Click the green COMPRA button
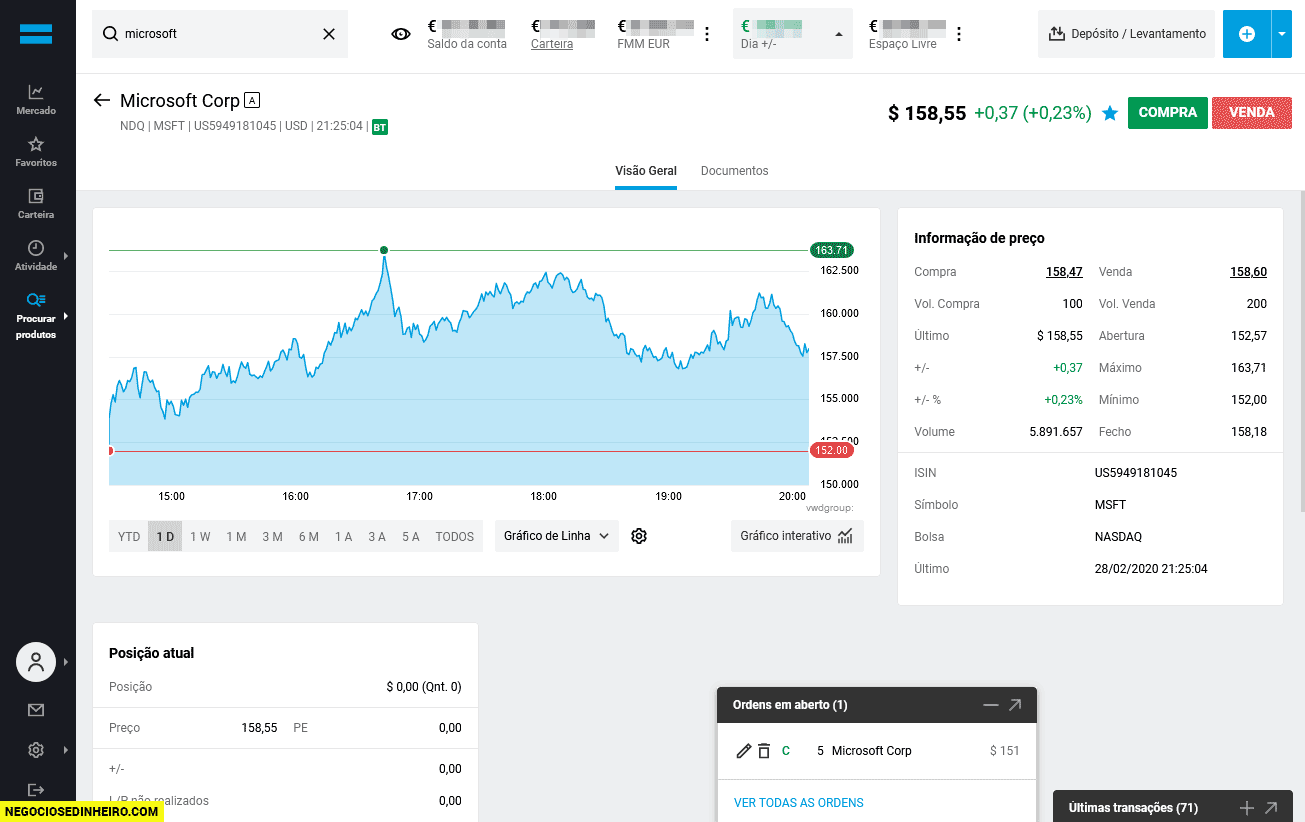1305x822 pixels. (x=1167, y=113)
